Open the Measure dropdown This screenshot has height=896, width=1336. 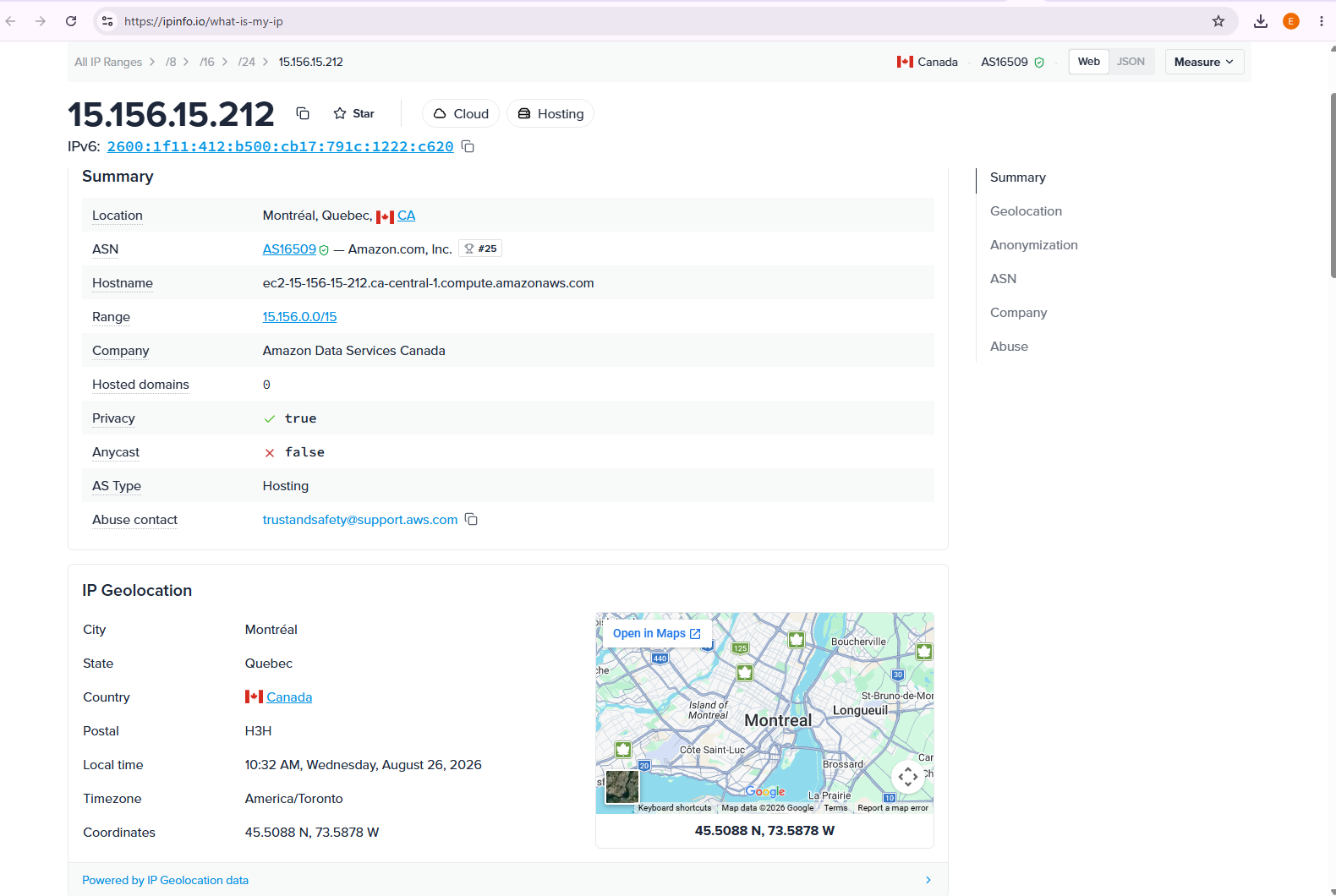click(1204, 62)
